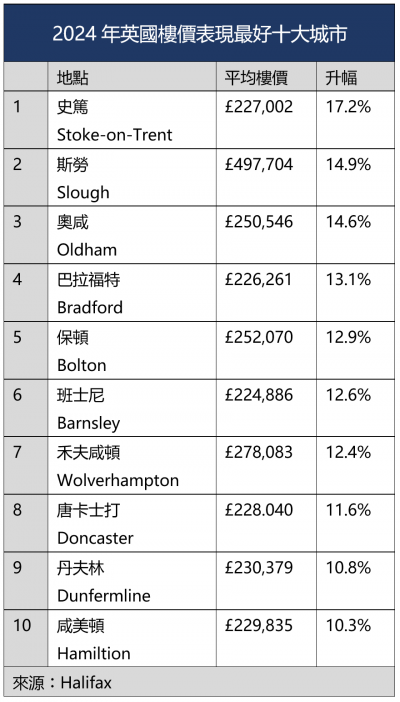
Task: Click the Slough average price £497,704
Action: point(259,164)
